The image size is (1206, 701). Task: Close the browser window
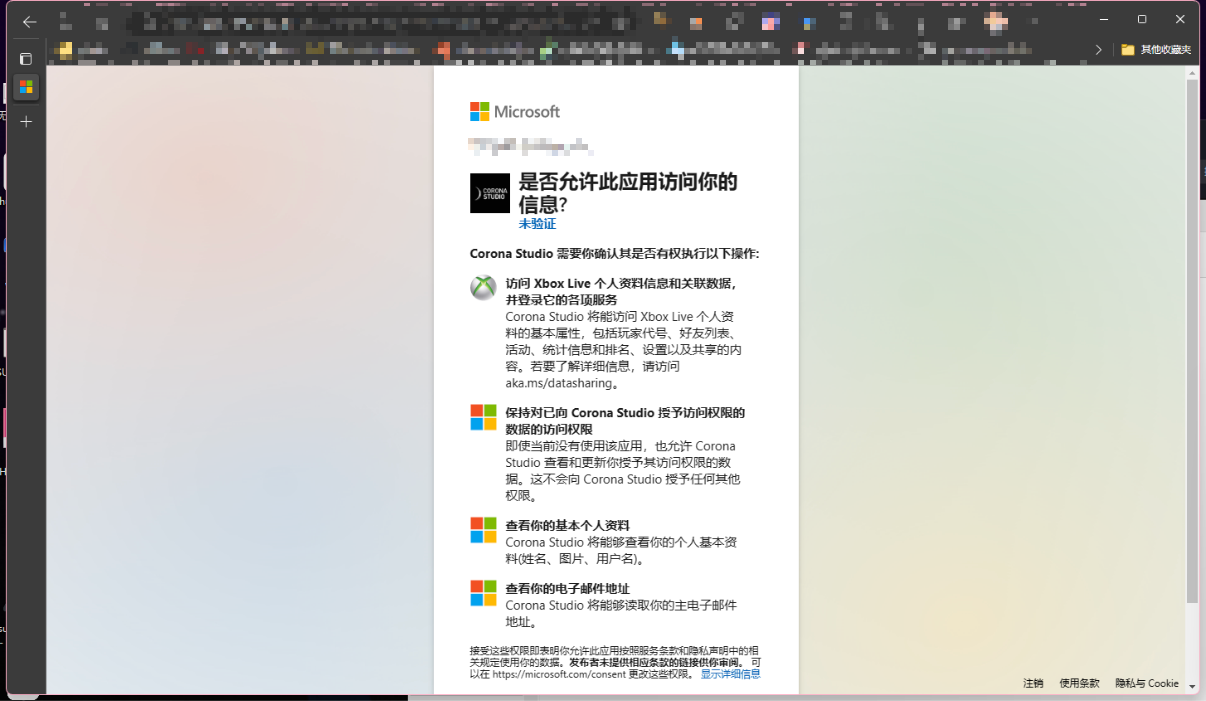click(1180, 19)
